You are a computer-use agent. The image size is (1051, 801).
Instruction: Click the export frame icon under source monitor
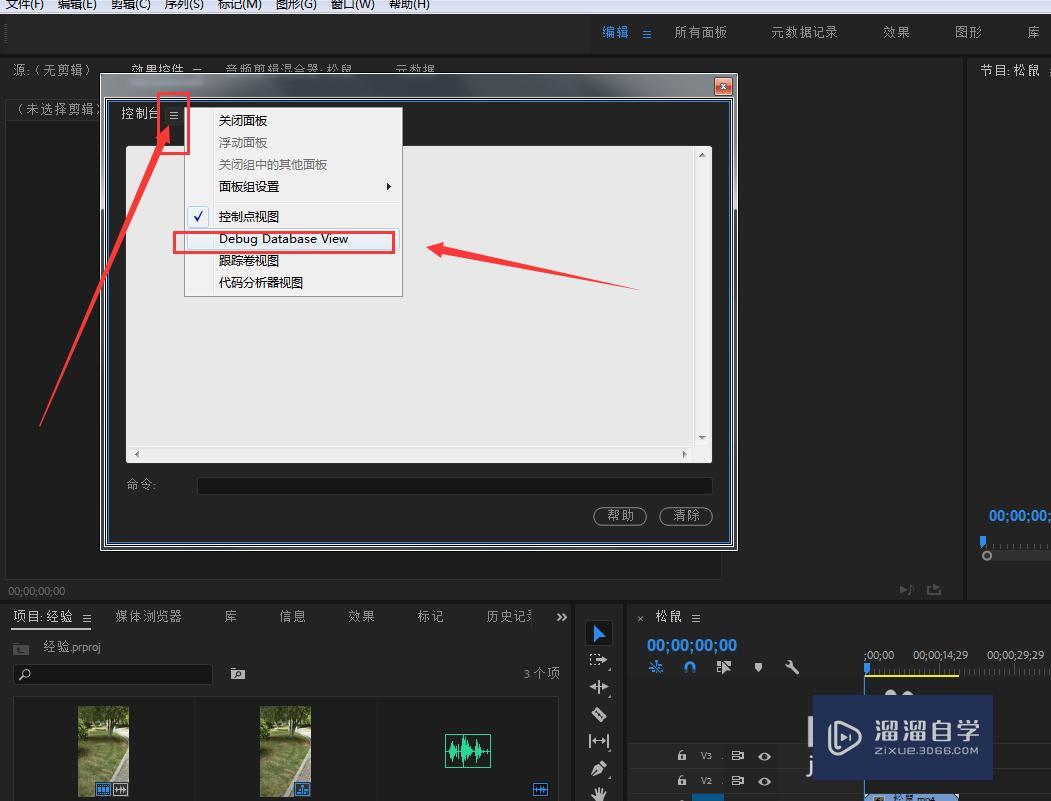point(934,590)
